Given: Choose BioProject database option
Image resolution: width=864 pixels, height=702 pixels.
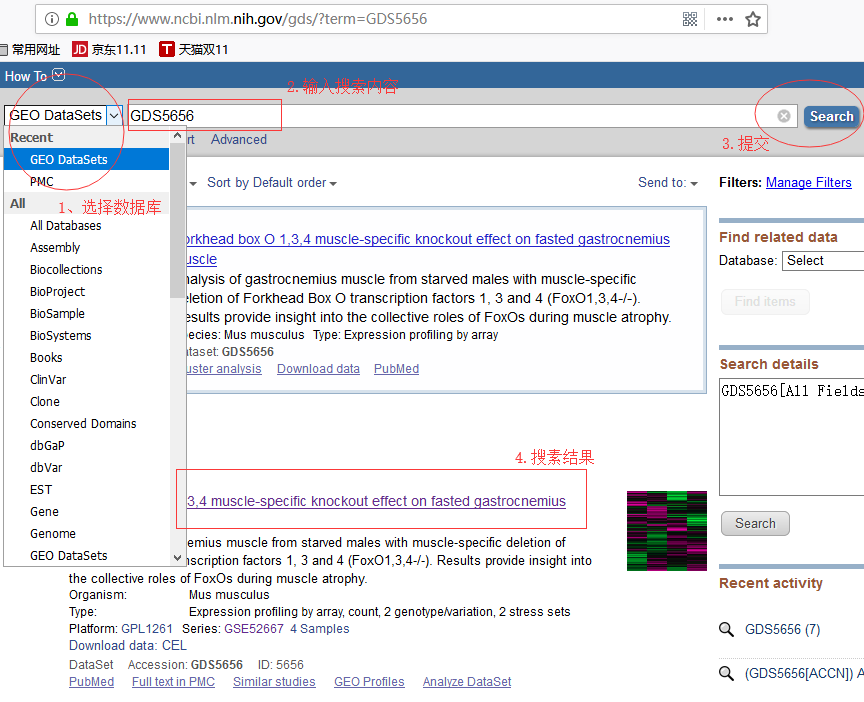Looking at the screenshot, I should pos(87,291).
